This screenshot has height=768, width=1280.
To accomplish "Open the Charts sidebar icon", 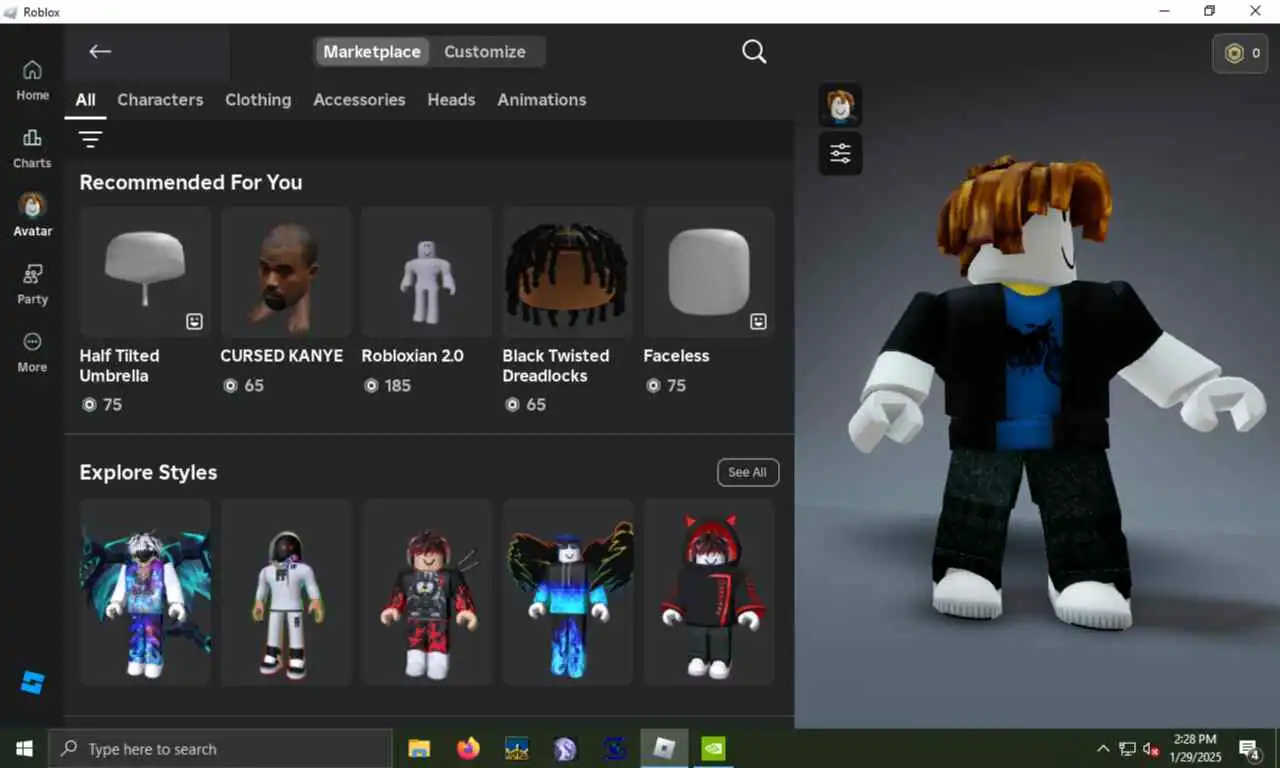I will (x=32, y=148).
